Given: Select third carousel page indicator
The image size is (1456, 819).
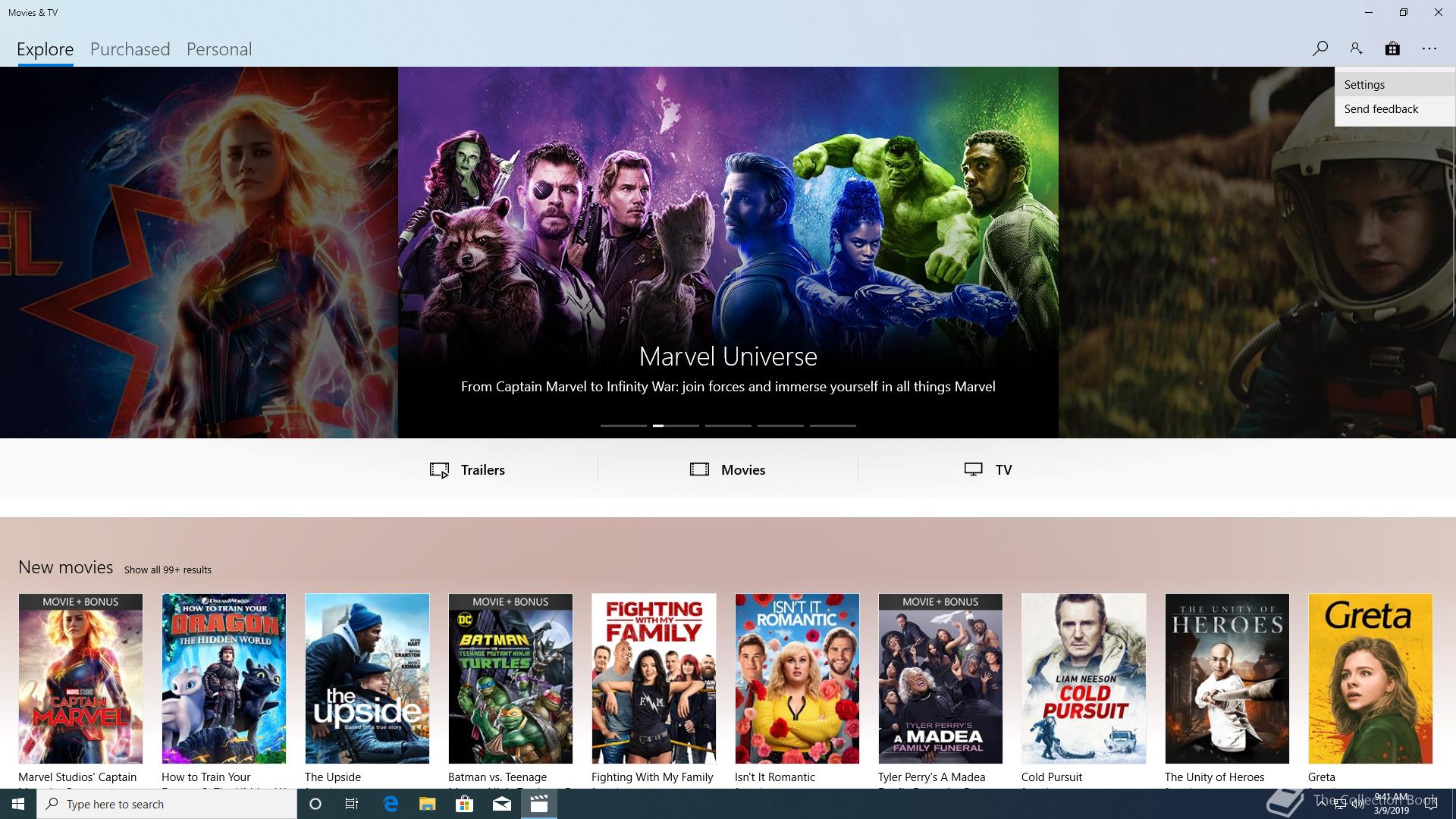Looking at the screenshot, I should pos(728,425).
